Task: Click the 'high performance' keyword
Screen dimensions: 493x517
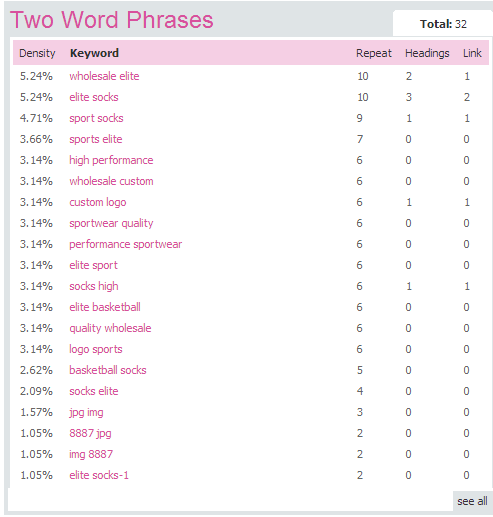Action: (x=111, y=160)
